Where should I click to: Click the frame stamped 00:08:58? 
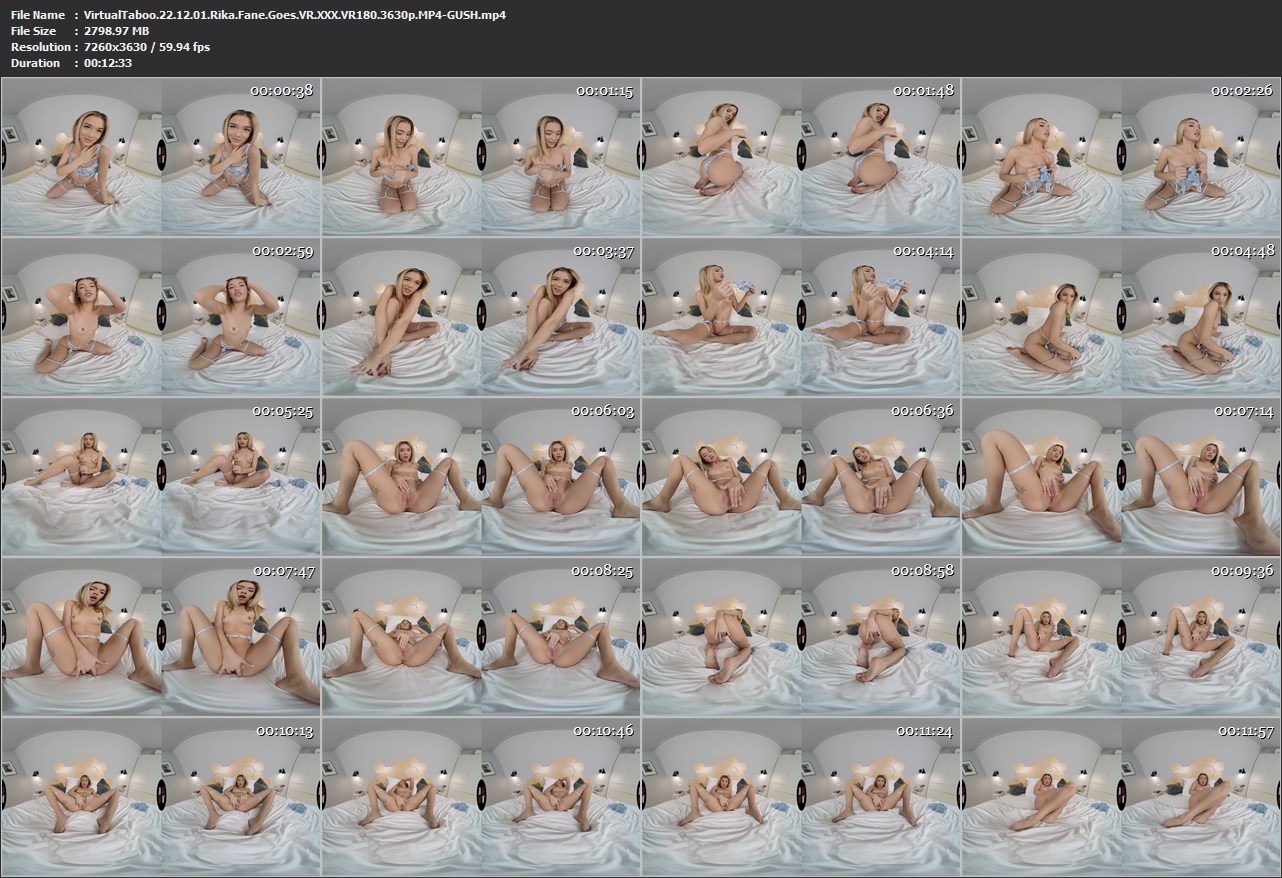pos(801,638)
